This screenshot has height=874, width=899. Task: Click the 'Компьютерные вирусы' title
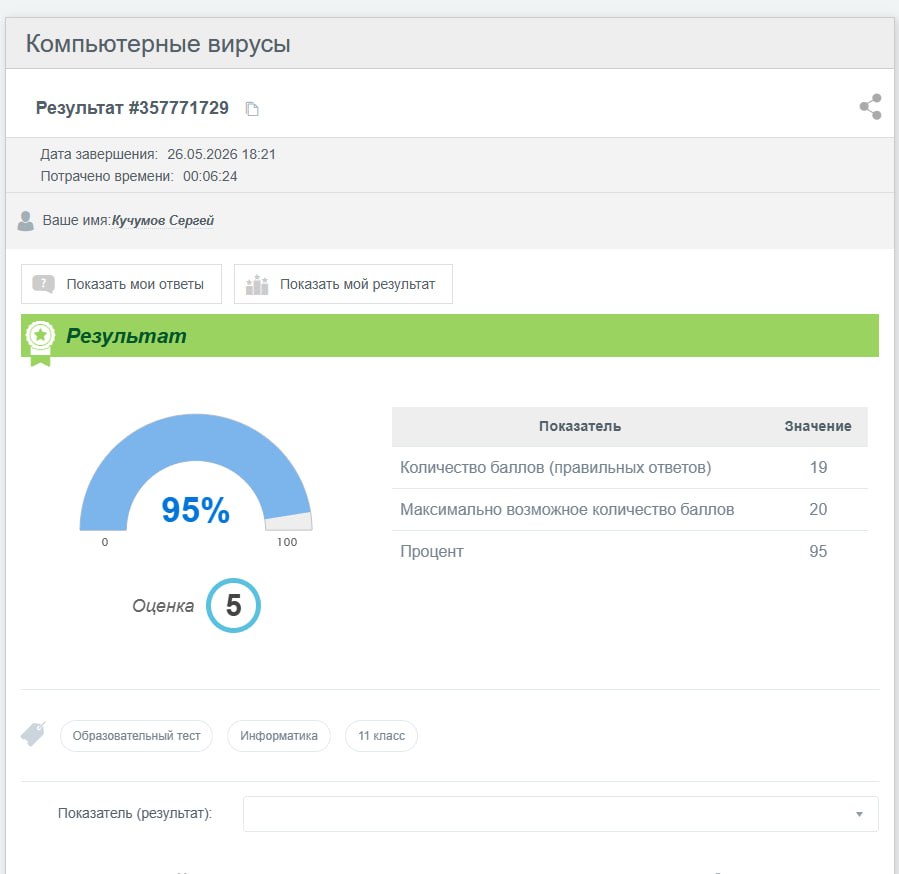pyautogui.click(x=158, y=44)
